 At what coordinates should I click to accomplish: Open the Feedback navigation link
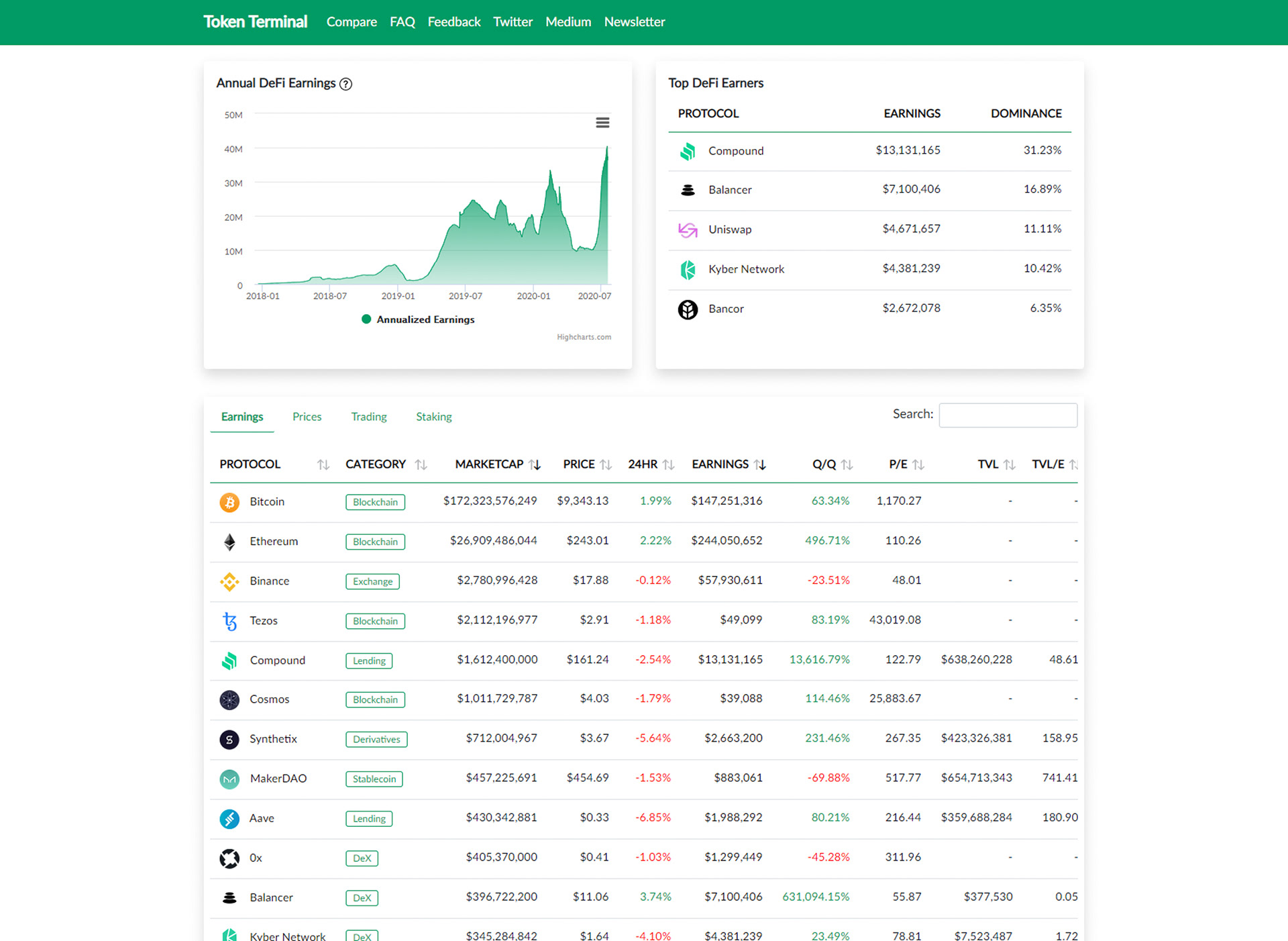(x=454, y=22)
